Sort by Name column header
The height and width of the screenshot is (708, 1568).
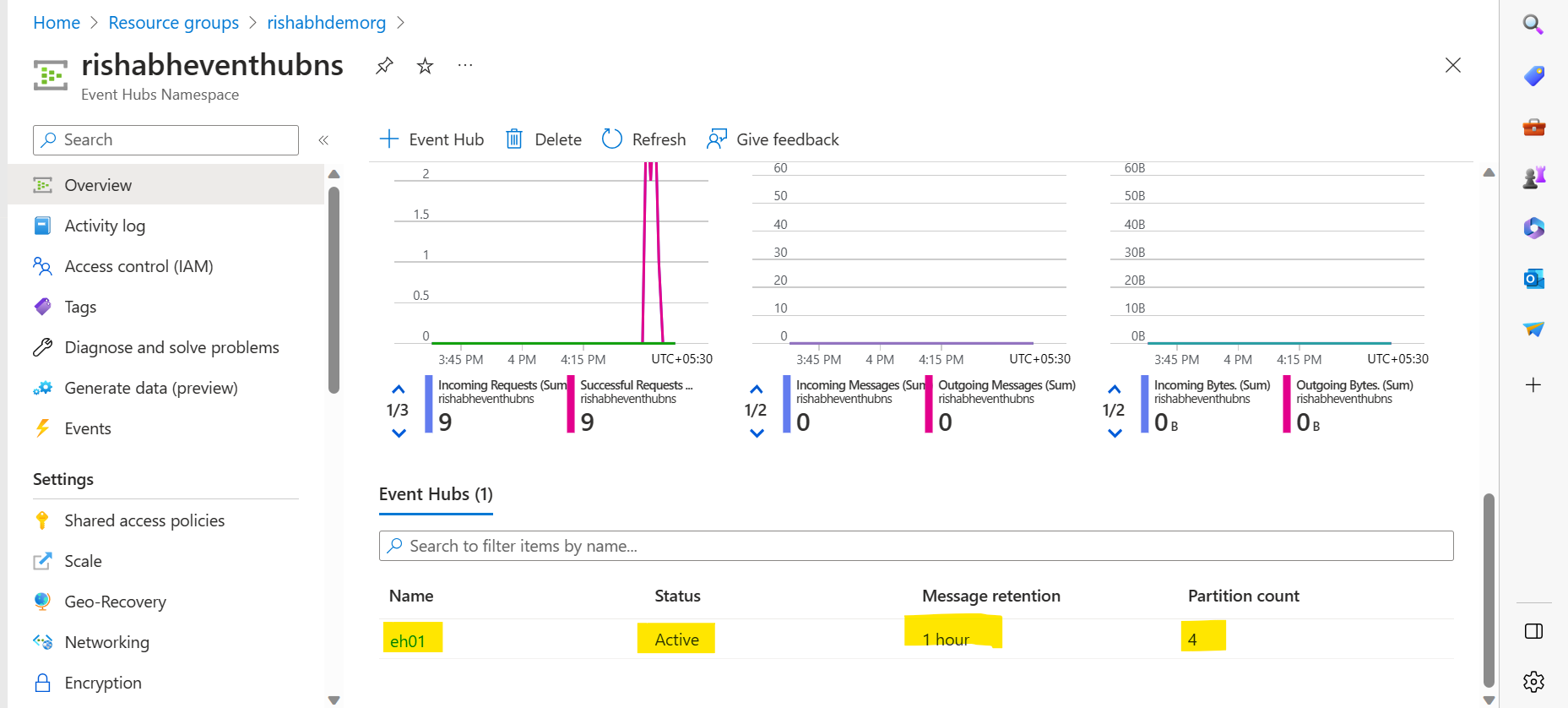[x=411, y=596]
